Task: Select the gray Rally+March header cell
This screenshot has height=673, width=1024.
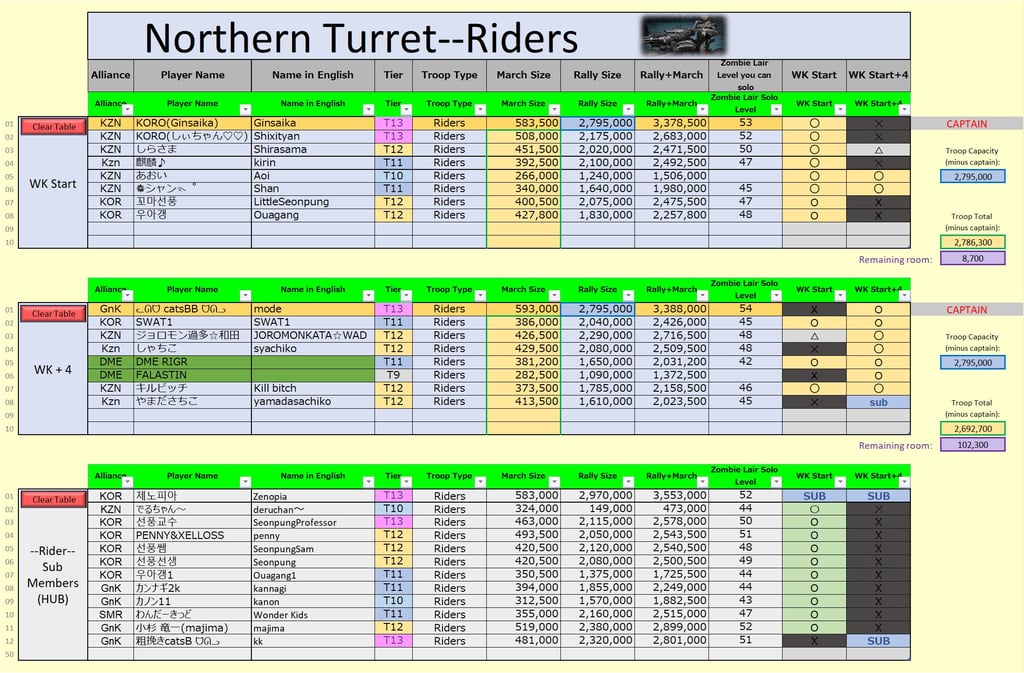Action: coord(671,75)
